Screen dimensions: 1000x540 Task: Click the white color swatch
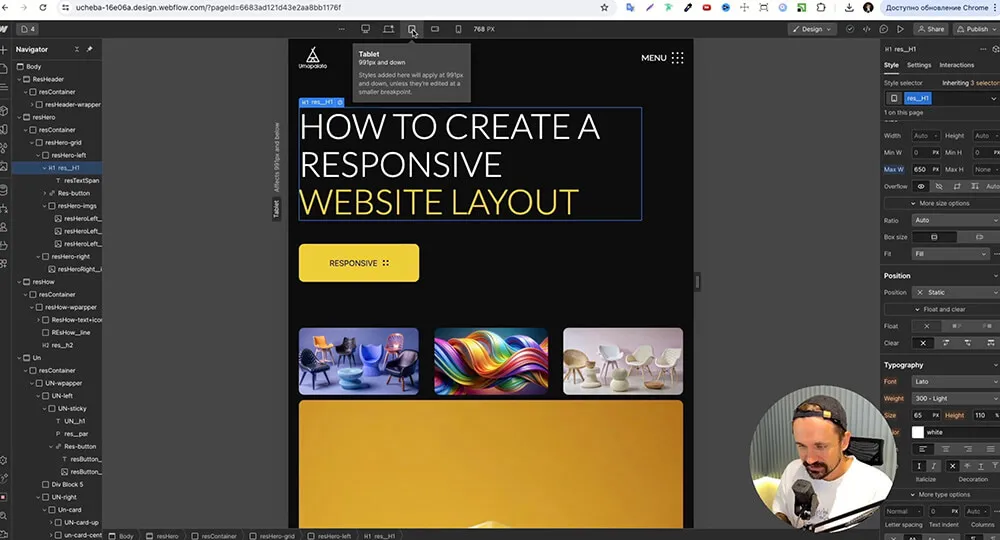pyautogui.click(x=917, y=432)
